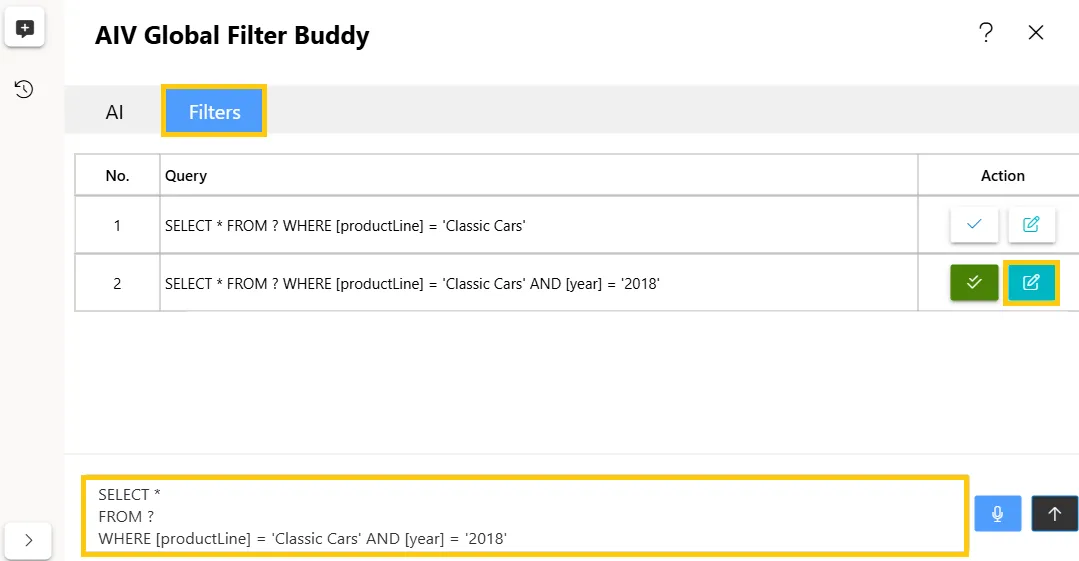
Task: Expand the left sidebar with chevron arrow
Action: tap(28, 541)
